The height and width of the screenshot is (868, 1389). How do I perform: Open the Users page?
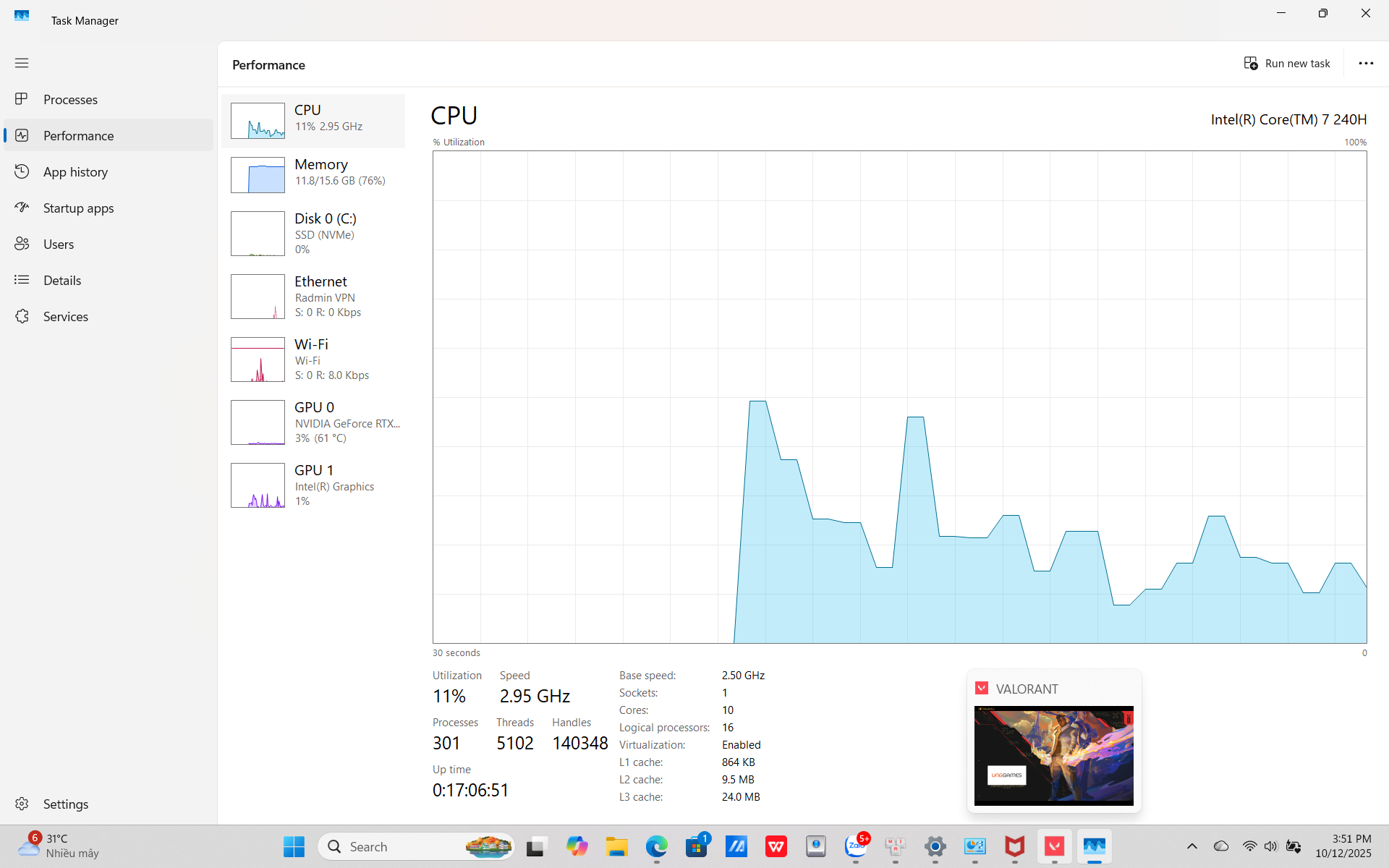coord(58,244)
